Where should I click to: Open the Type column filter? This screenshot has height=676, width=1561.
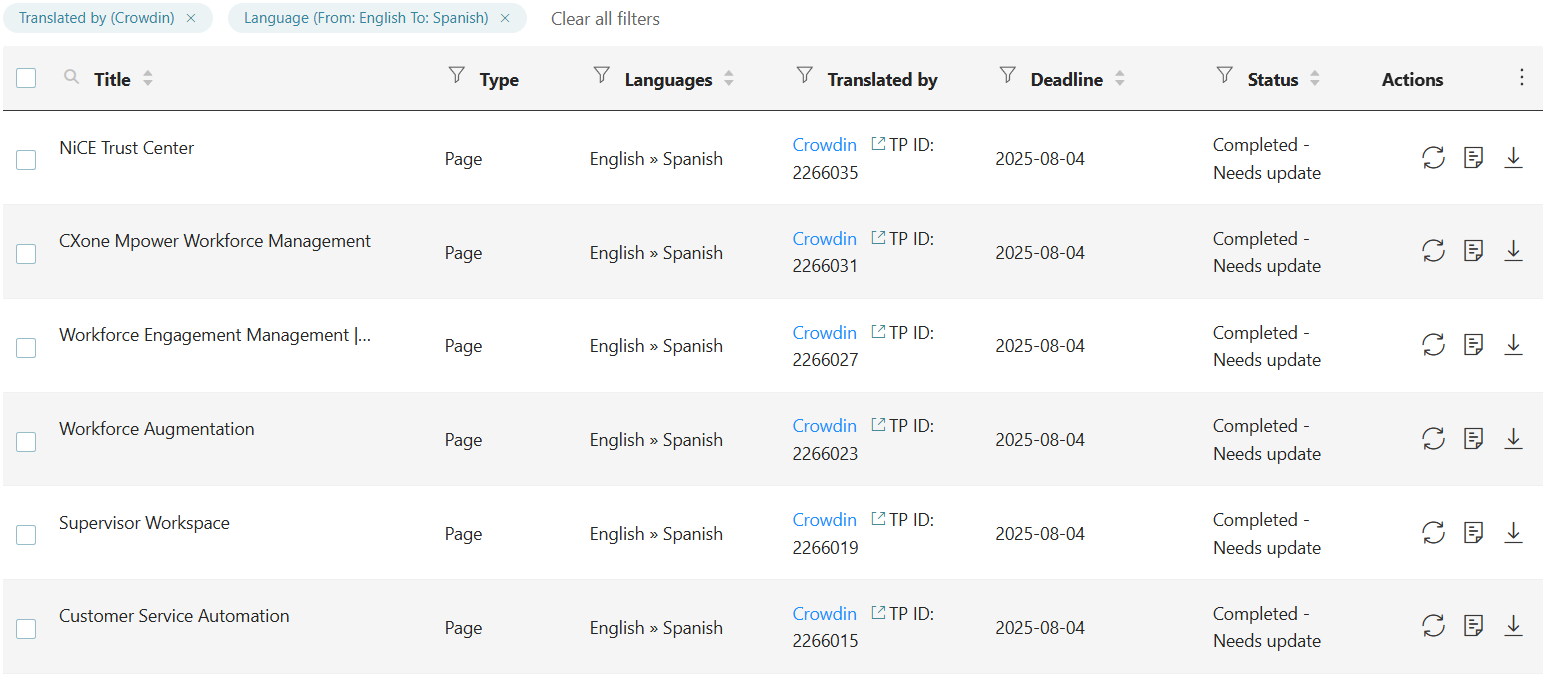click(x=457, y=75)
